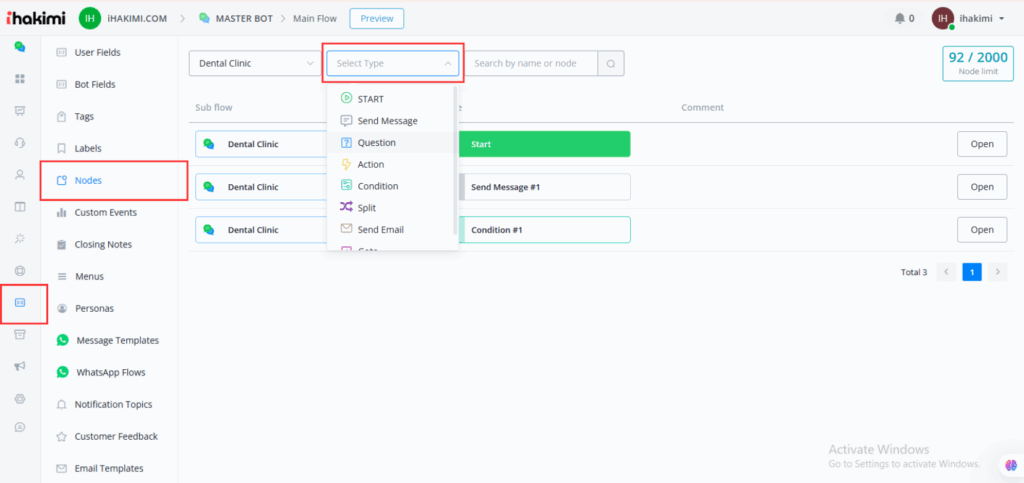Click the Preview button
Screen dimensions: 1024x483
click(x=376, y=18)
